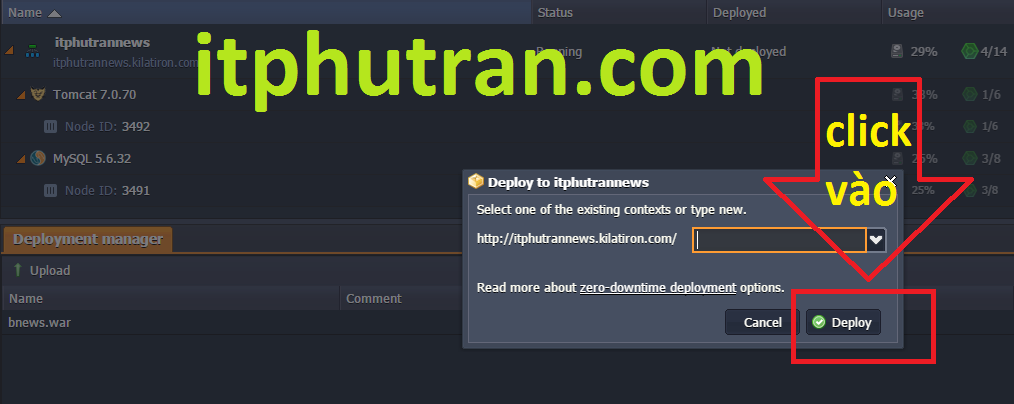Select the itphutrannews environment name
1014x404 pixels.
[102, 43]
